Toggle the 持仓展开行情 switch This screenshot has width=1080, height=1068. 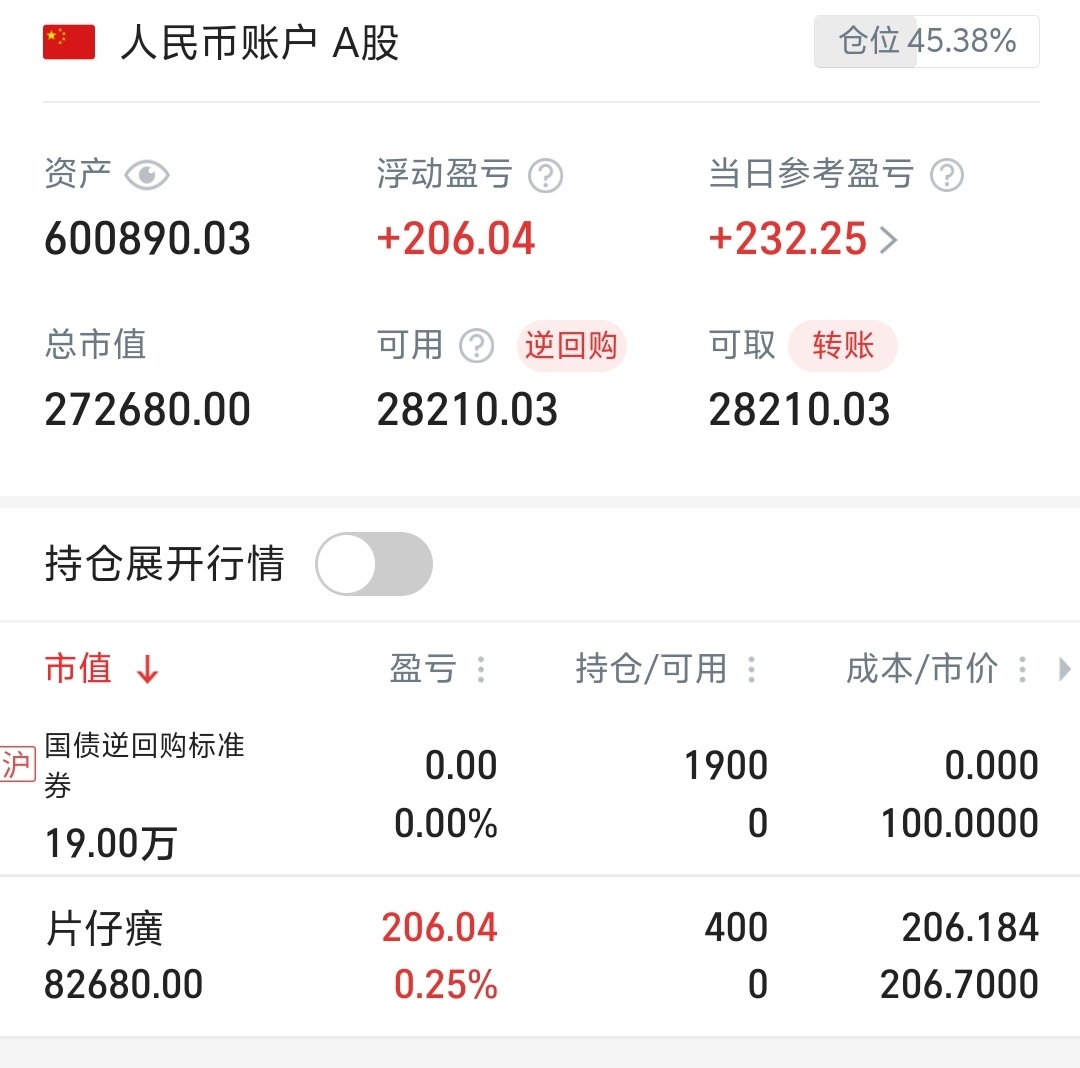374,564
